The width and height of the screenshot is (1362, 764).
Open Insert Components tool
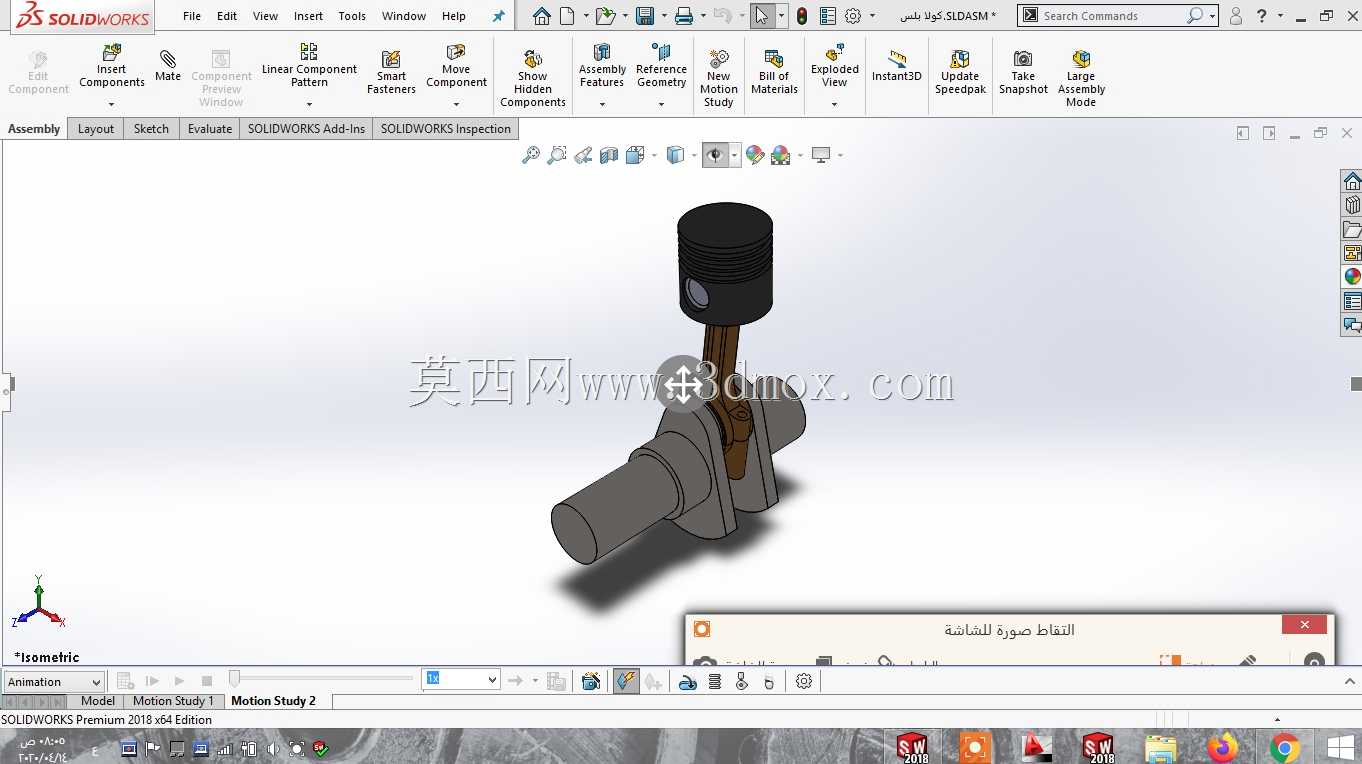(111, 65)
